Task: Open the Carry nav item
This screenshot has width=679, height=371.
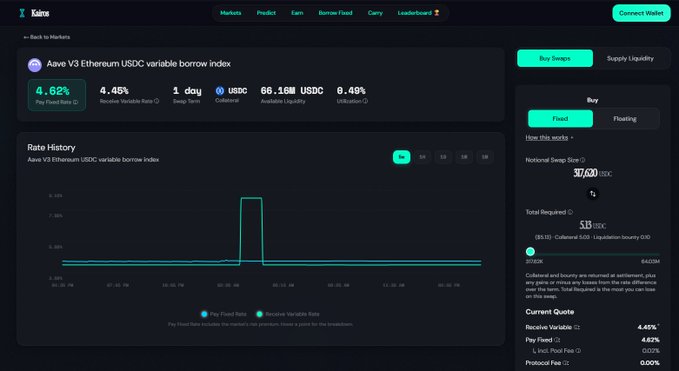Action: tap(375, 13)
